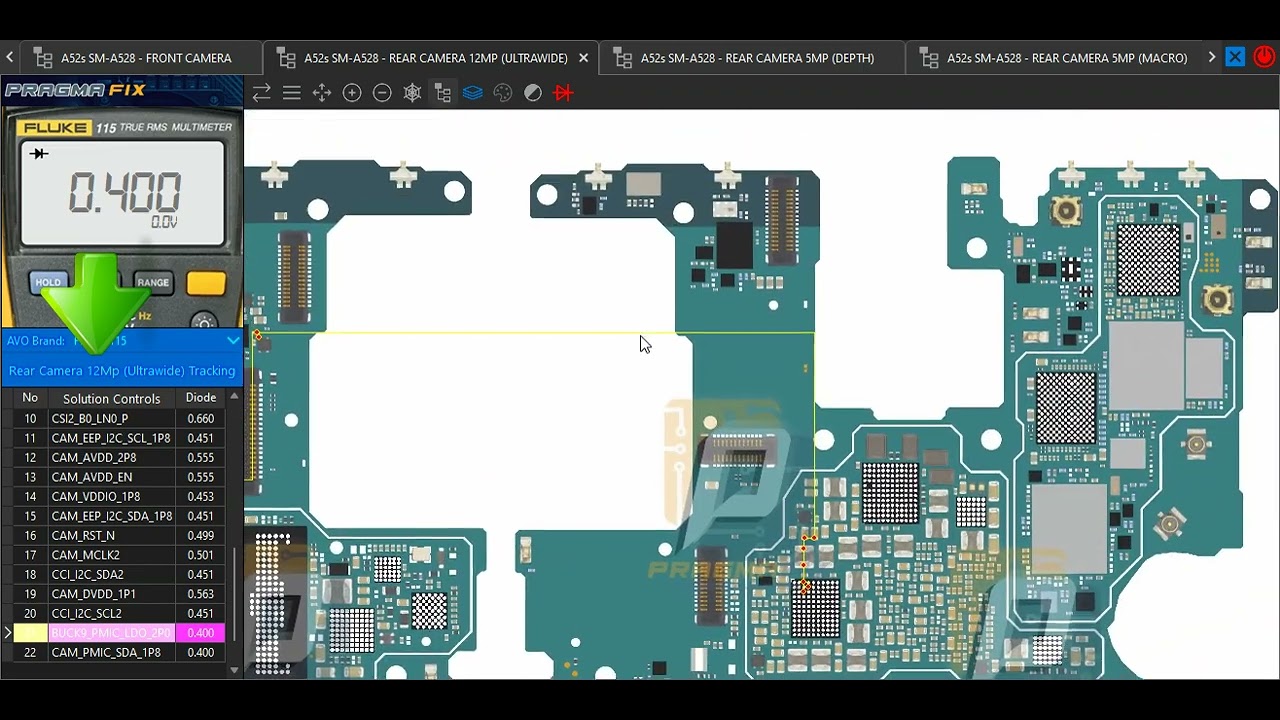Screen dimensions: 1280x720
Task: Click diode value 0.563
Action: [x=200, y=594]
